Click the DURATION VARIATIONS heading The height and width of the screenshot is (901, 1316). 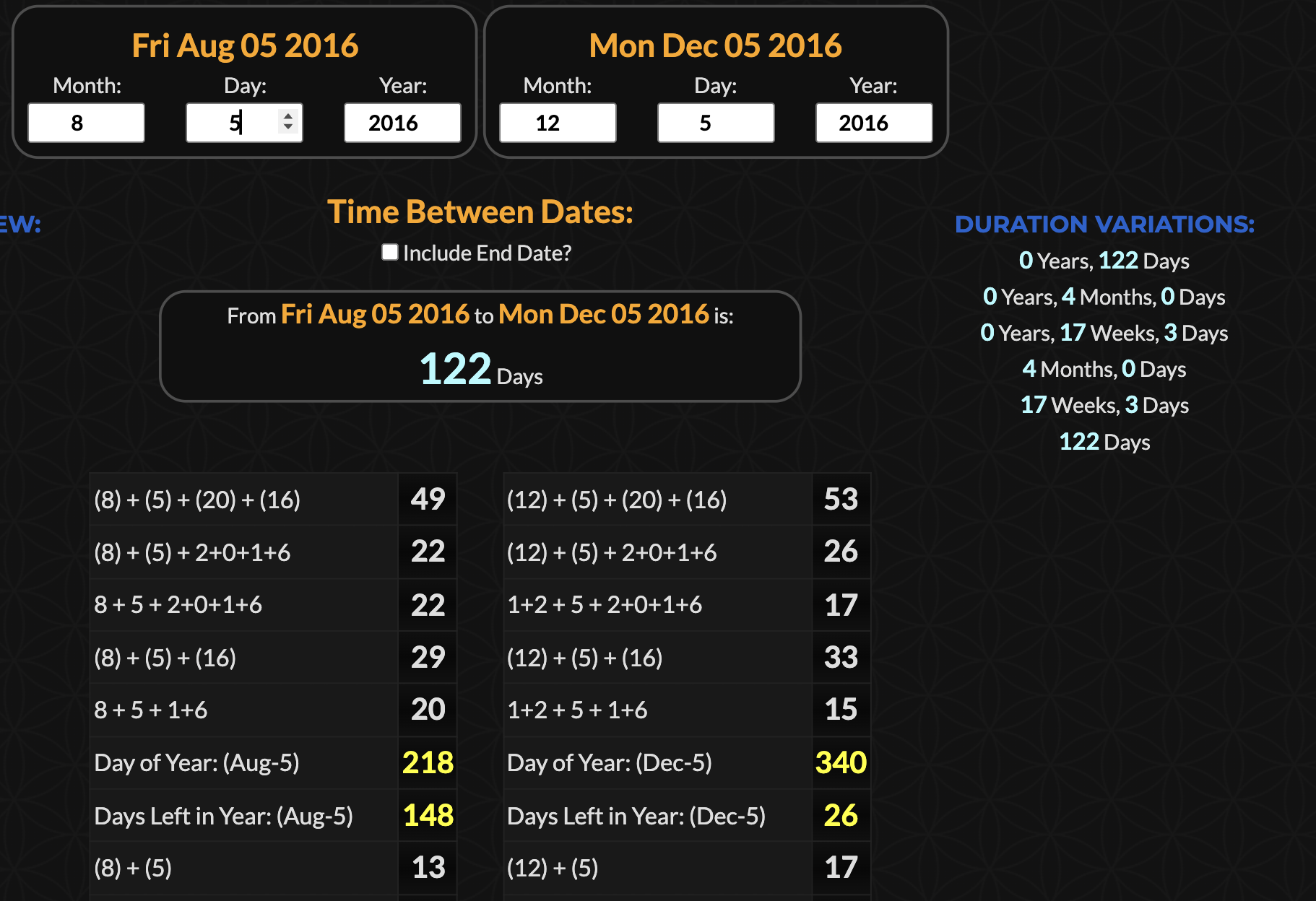(x=1104, y=225)
